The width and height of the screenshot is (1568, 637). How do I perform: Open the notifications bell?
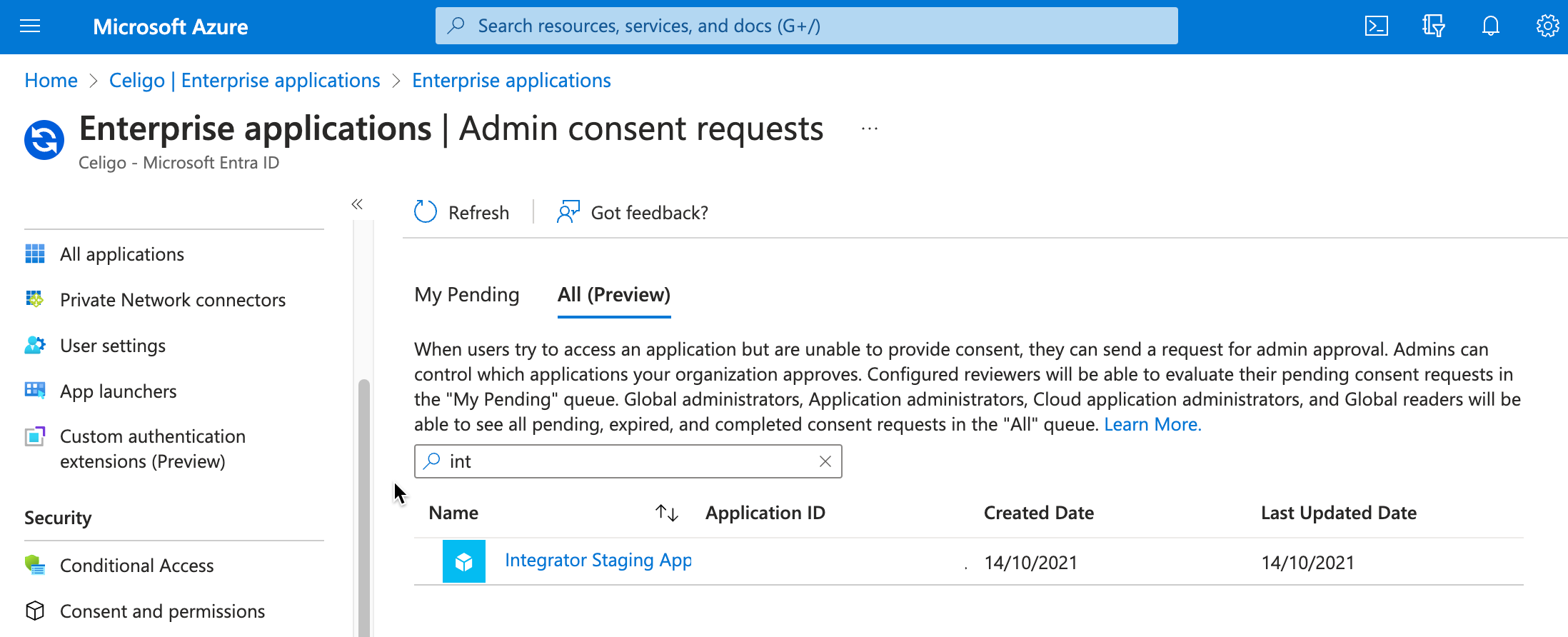[x=1490, y=26]
